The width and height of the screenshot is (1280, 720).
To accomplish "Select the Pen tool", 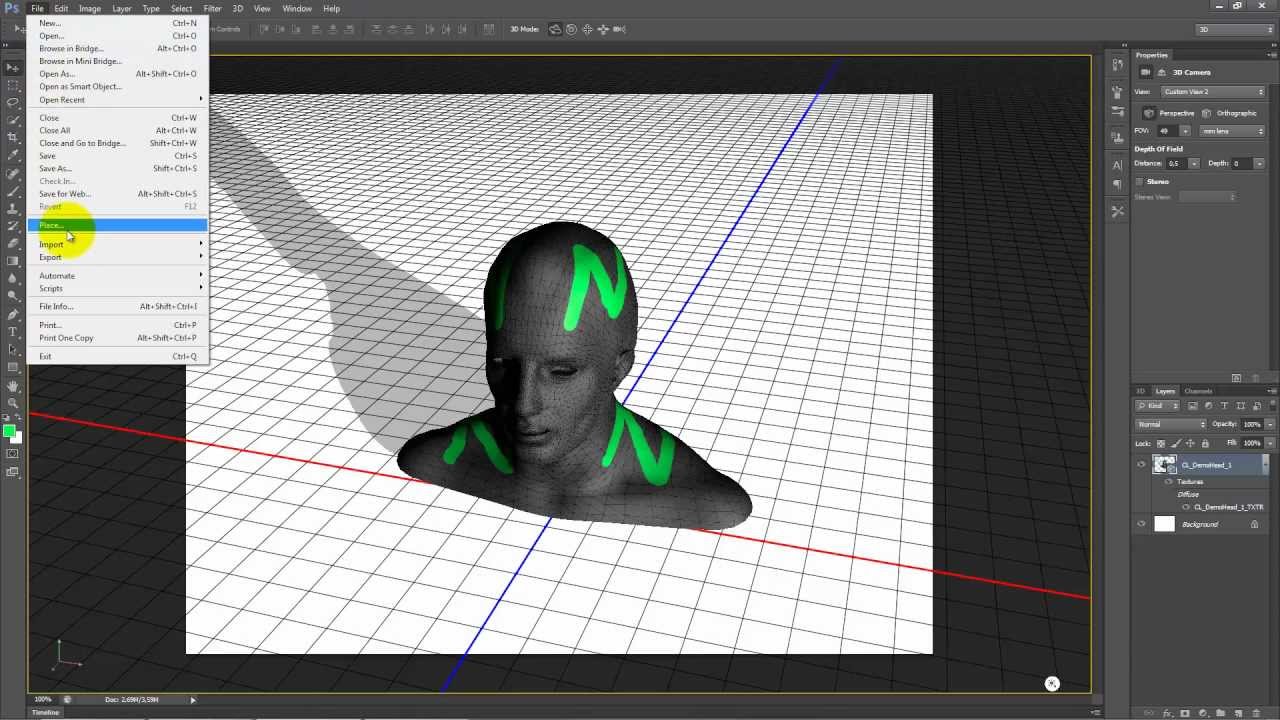I will (x=12, y=314).
